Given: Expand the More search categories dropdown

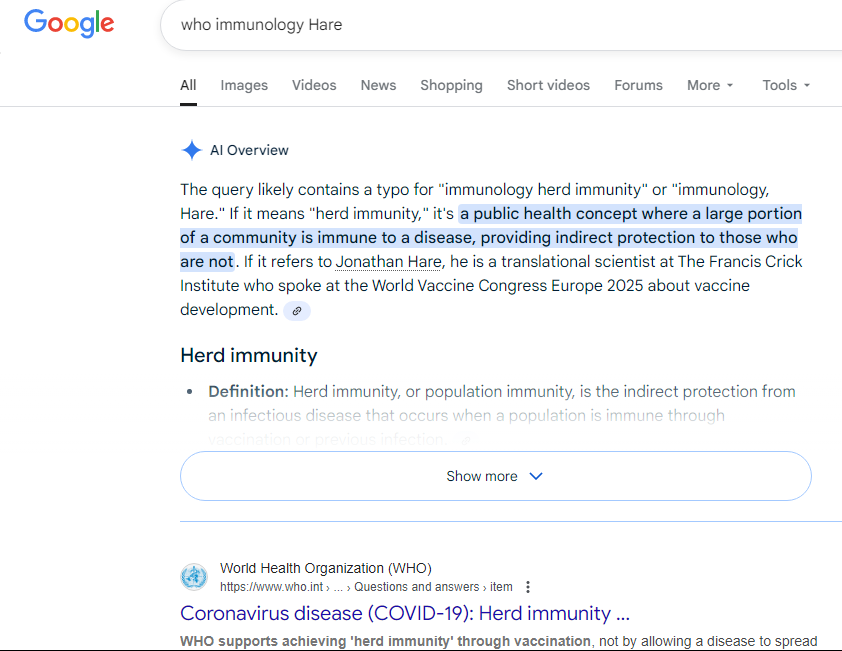Looking at the screenshot, I should tap(710, 85).
